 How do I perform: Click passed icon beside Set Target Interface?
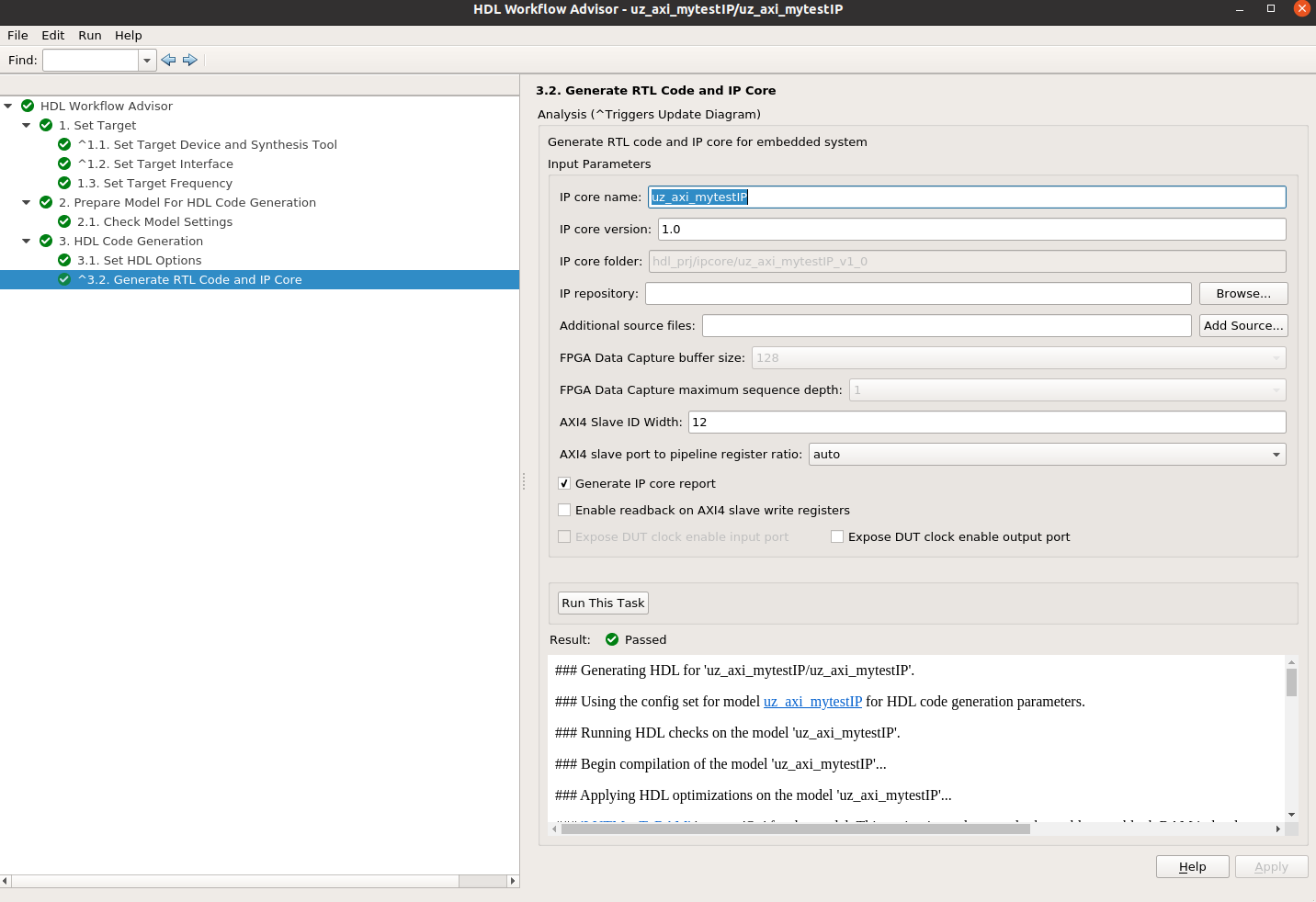pyautogui.click(x=64, y=163)
